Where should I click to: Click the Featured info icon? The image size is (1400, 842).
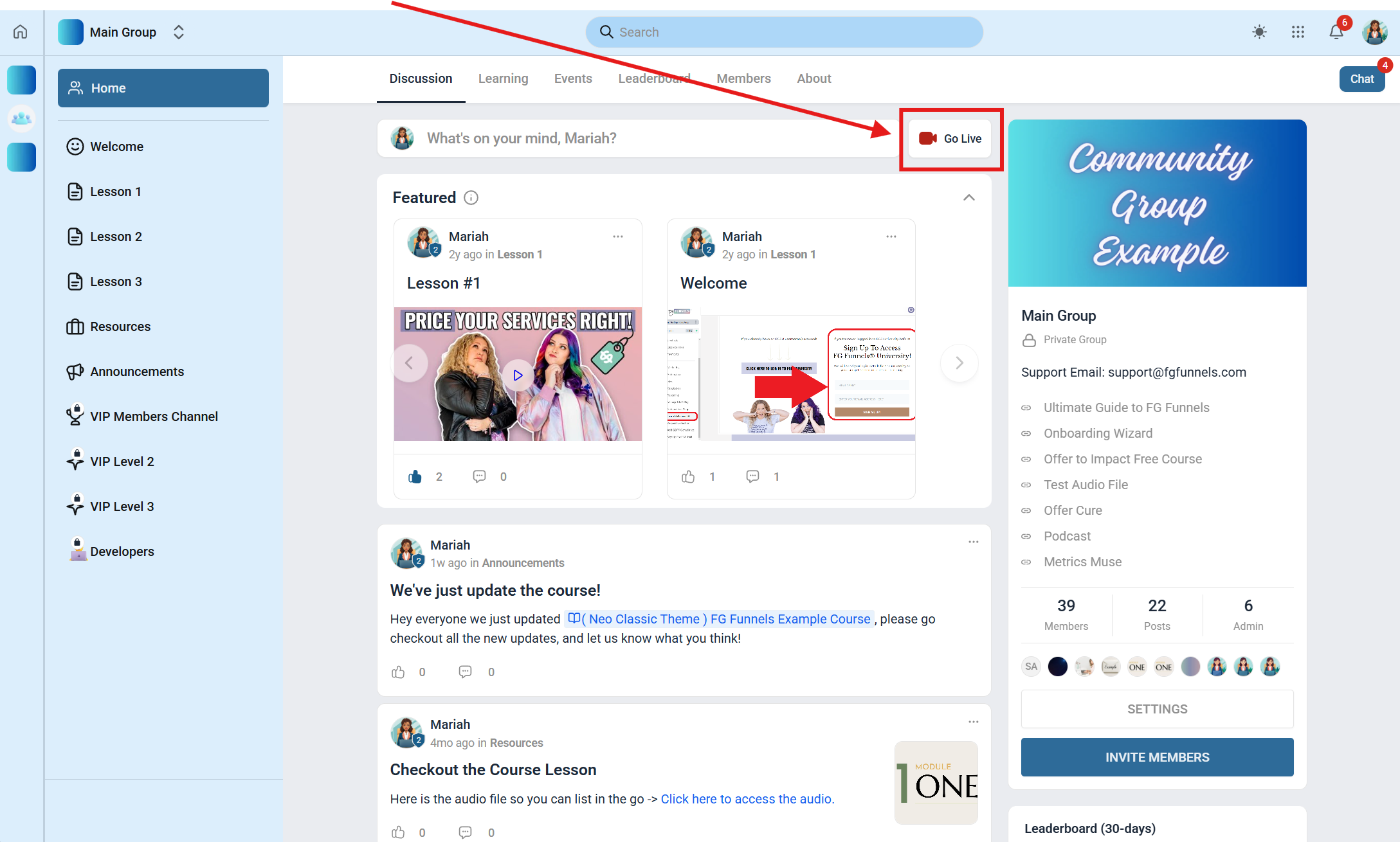click(471, 198)
